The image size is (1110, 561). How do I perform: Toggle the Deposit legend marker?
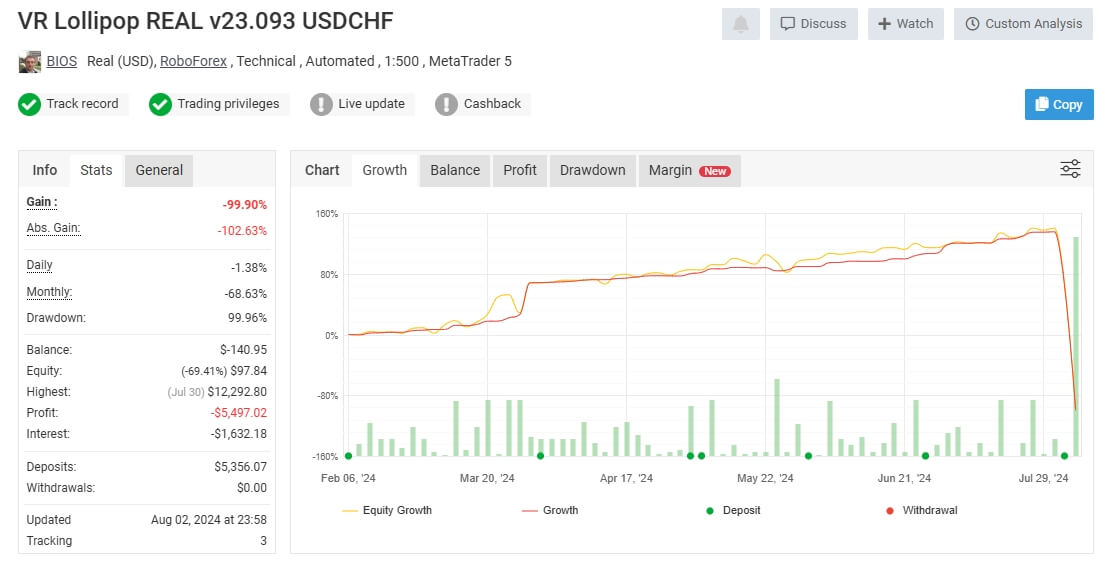(x=733, y=510)
